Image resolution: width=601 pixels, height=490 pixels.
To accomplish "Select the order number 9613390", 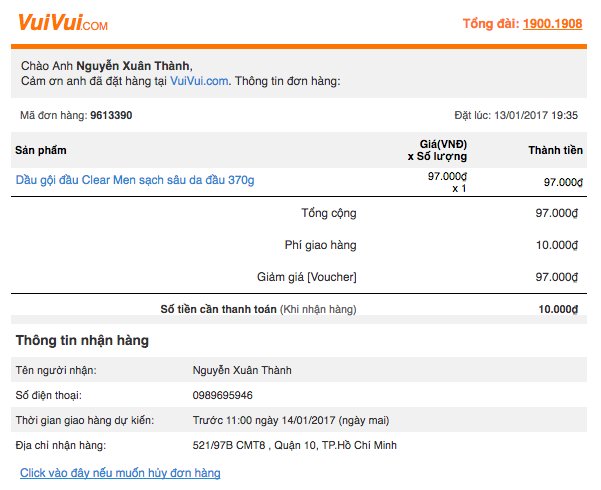I will coord(111,115).
